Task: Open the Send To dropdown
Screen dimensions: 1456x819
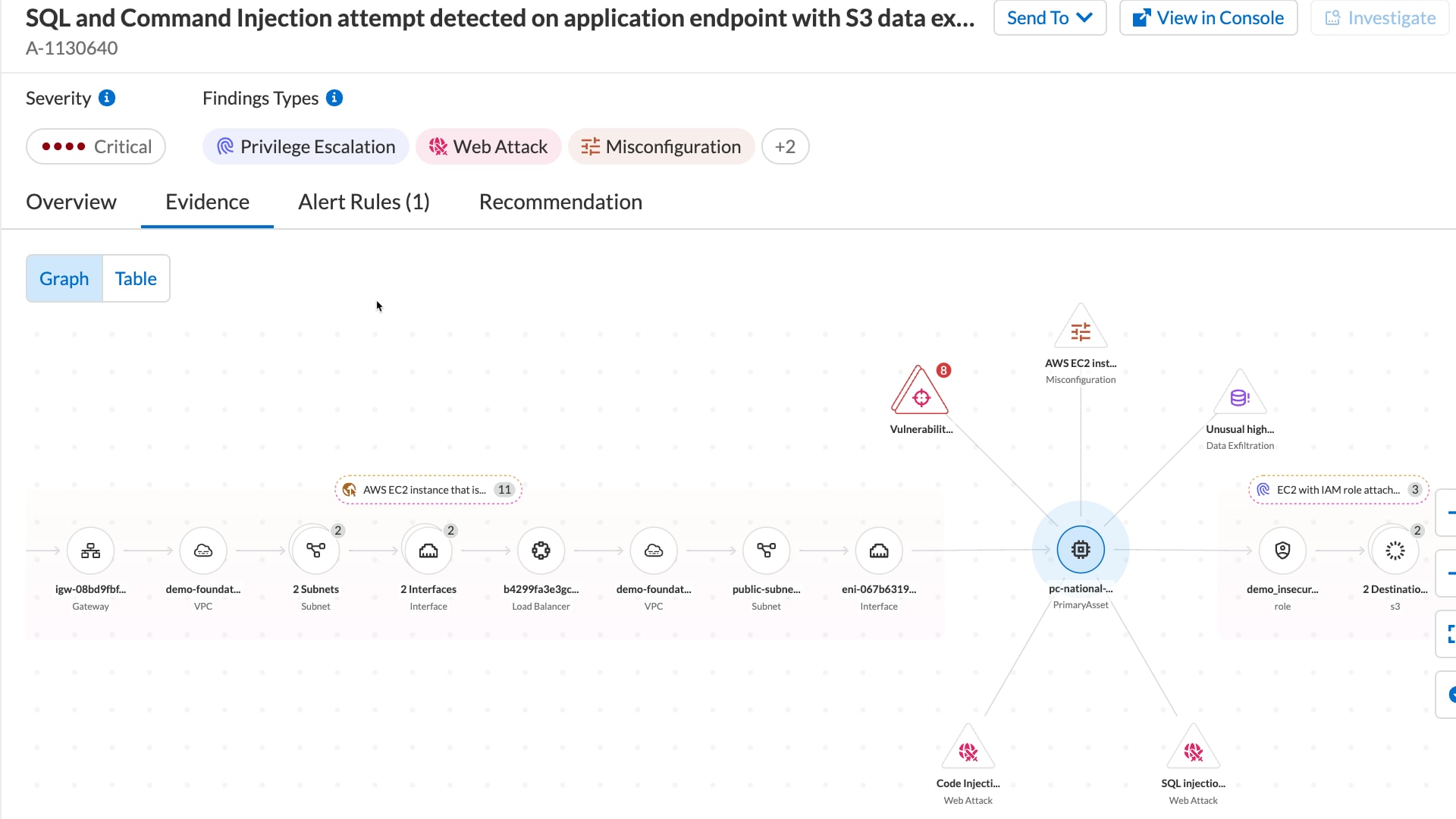Action: pyautogui.click(x=1050, y=17)
